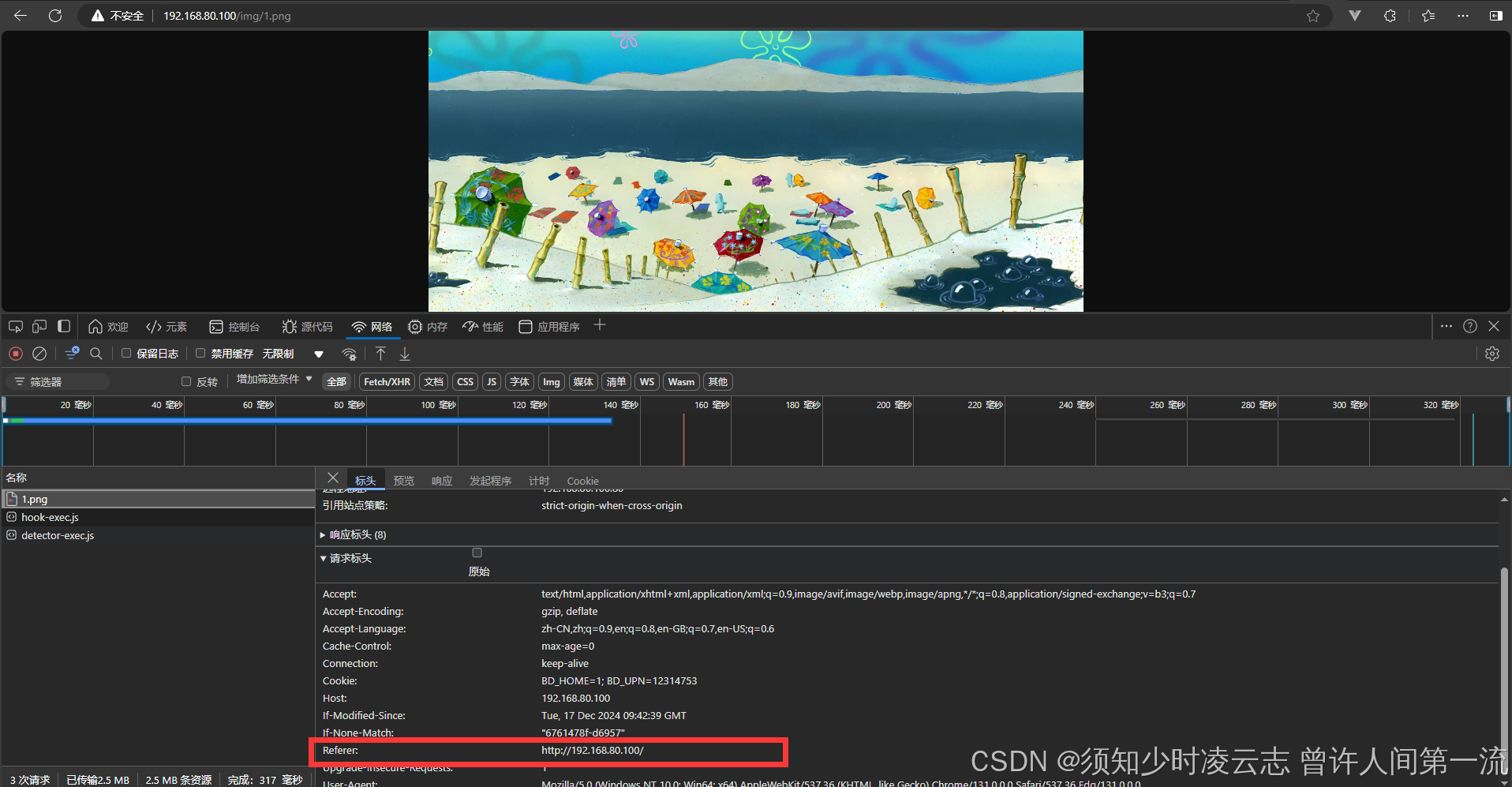This screenshot has width=1512, height=787.
Task: Filter requests by Img
Action: [x=552, y=382]
